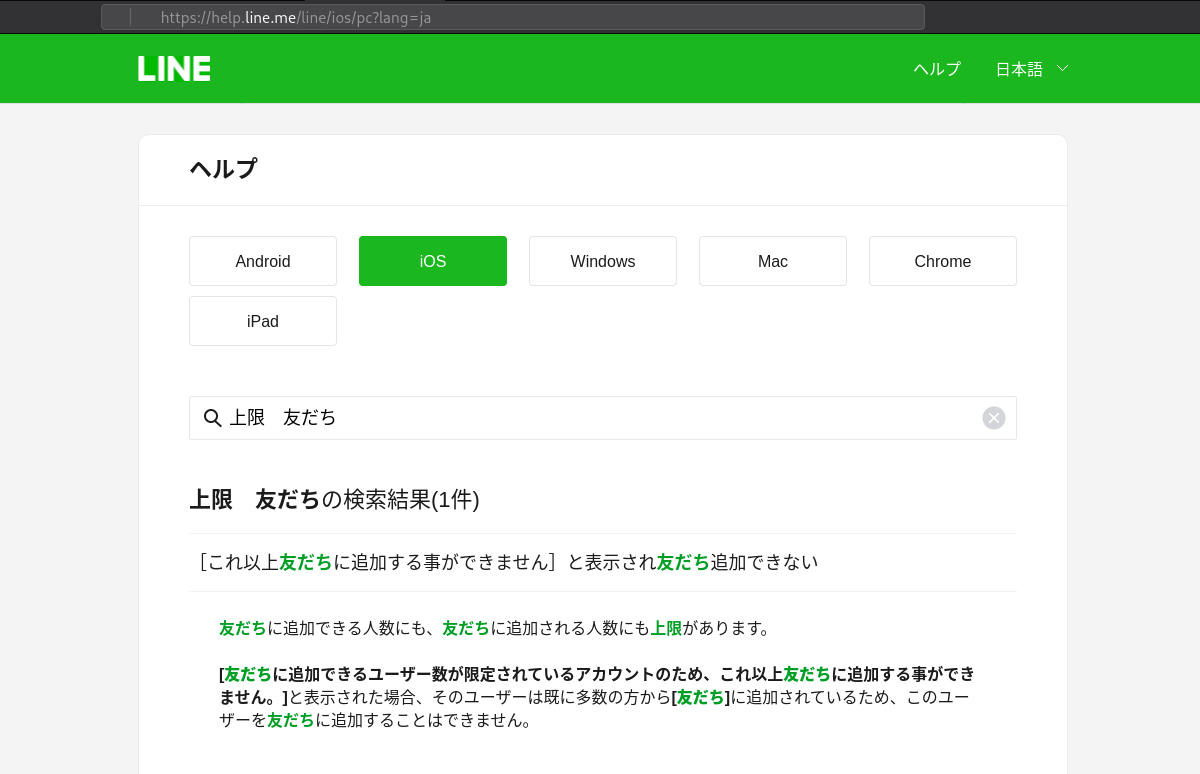The image size is (1200, 774).
Task: Open the 日本語 language dropdown
Action: [x=1018, y=68]
